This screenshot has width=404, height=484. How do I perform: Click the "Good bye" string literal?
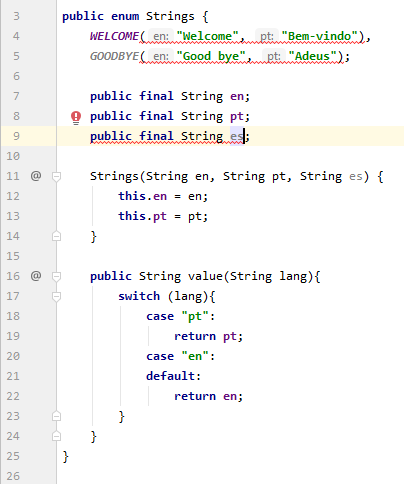(211, 56)
